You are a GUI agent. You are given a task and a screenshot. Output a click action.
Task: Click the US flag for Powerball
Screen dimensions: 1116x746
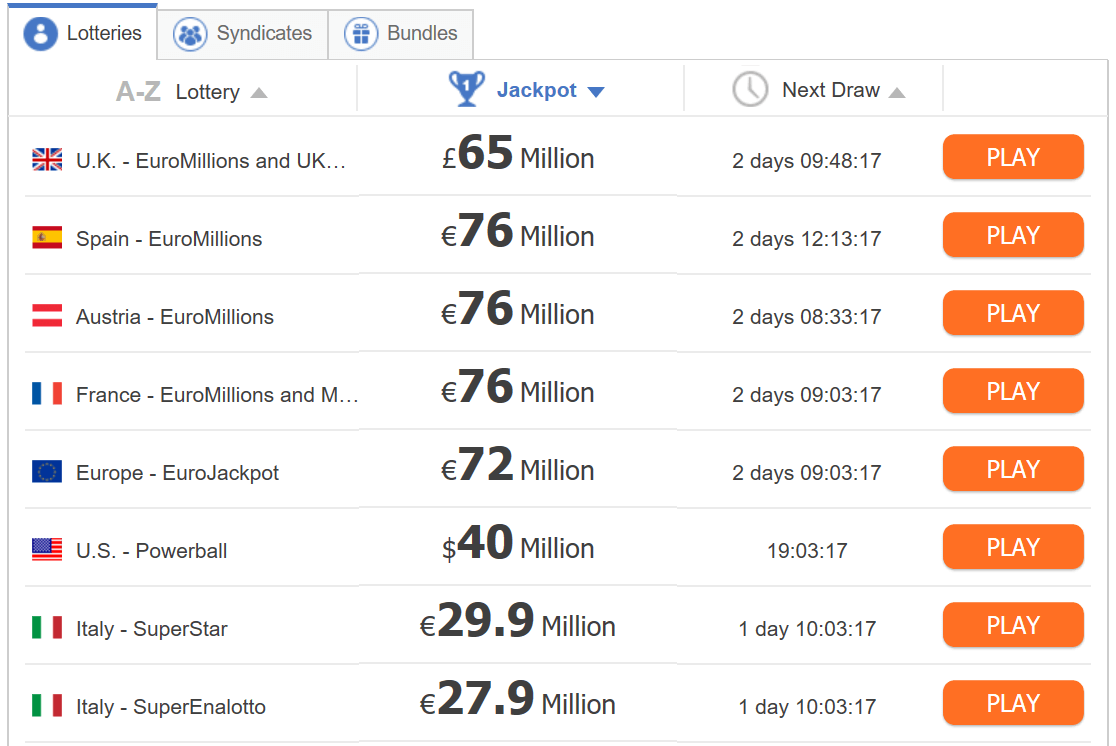[x=47, y=550]
